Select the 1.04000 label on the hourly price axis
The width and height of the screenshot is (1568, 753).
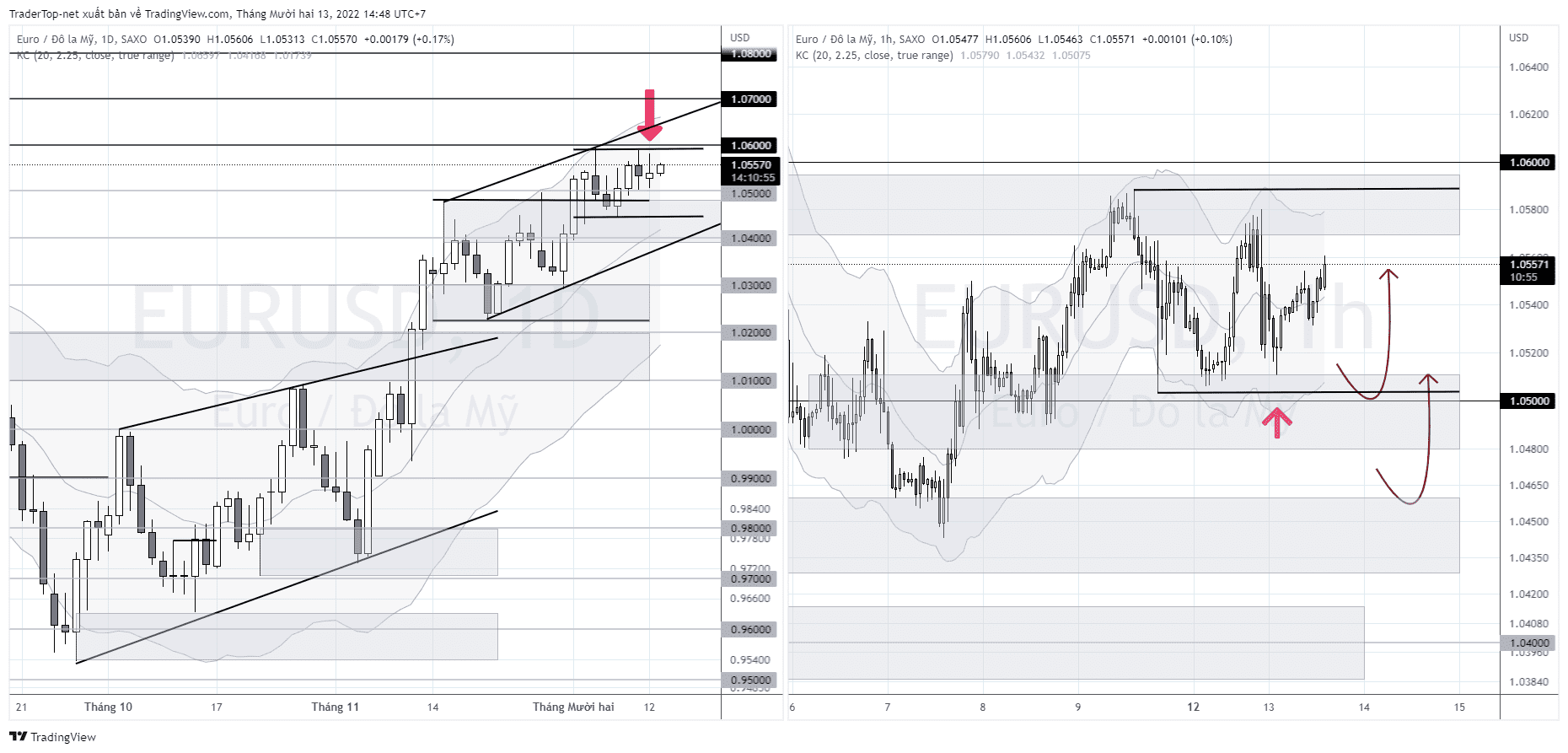pyautogui.click(x=1528, y=643)
